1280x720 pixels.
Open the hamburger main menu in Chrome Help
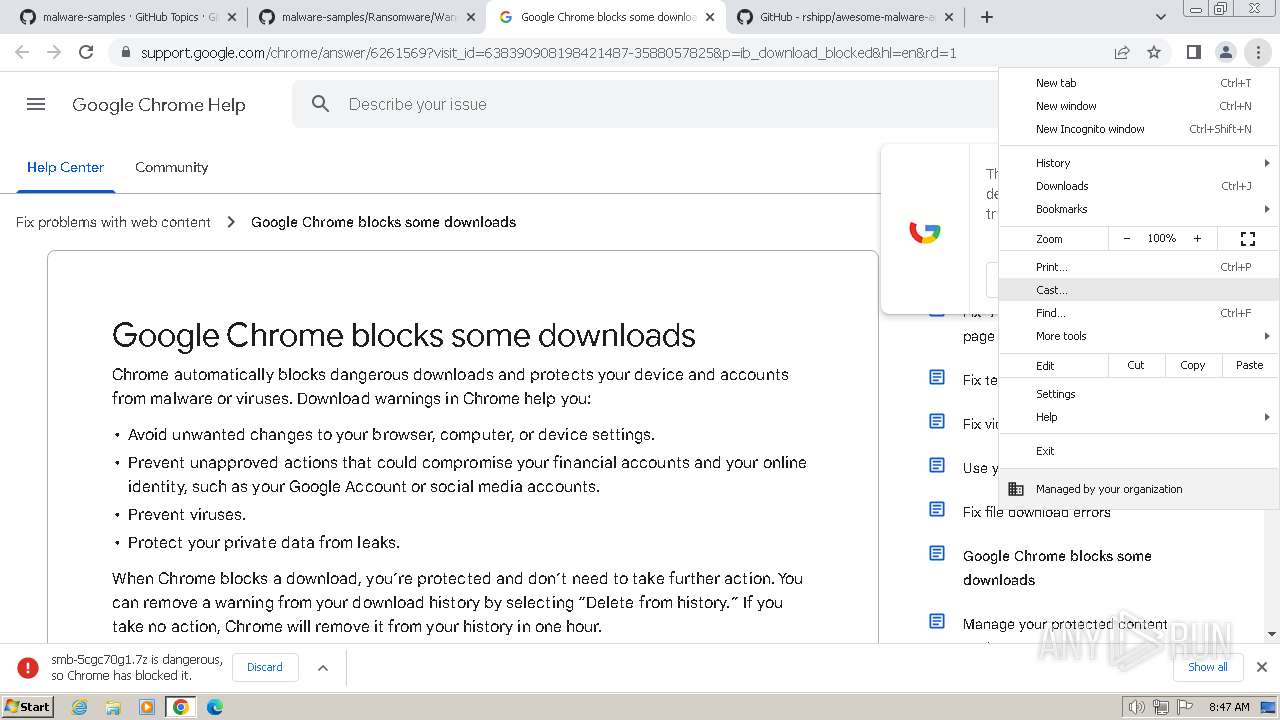tap(36, 104)
